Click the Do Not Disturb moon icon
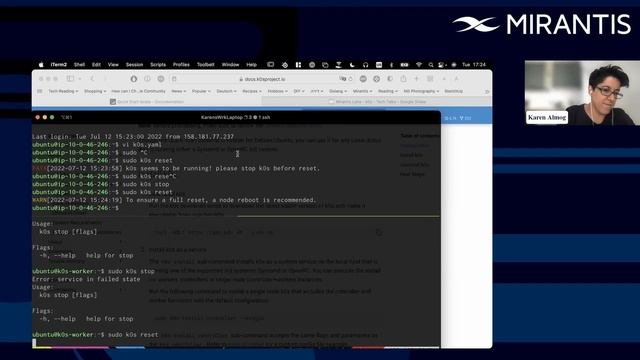 pyautogui.click(x=352, y=65)
